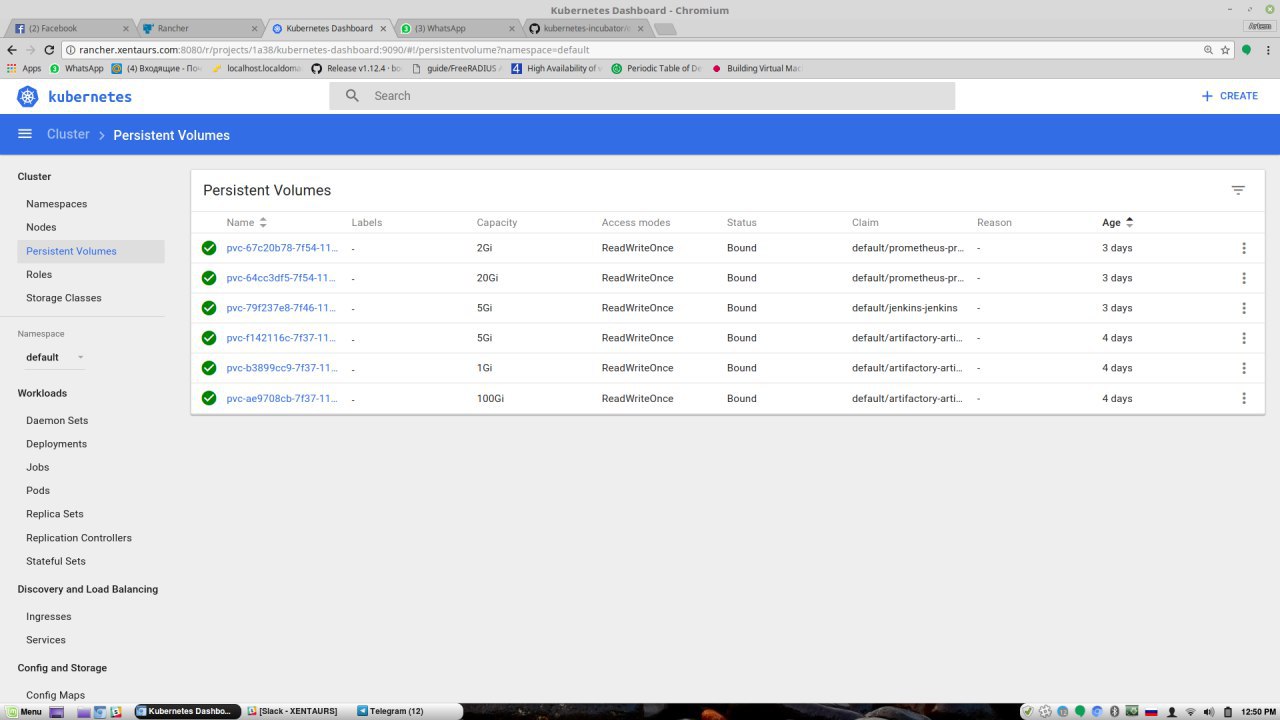Reload the page in Chromium
The image size is (1280, 720).
pos(49,50)
